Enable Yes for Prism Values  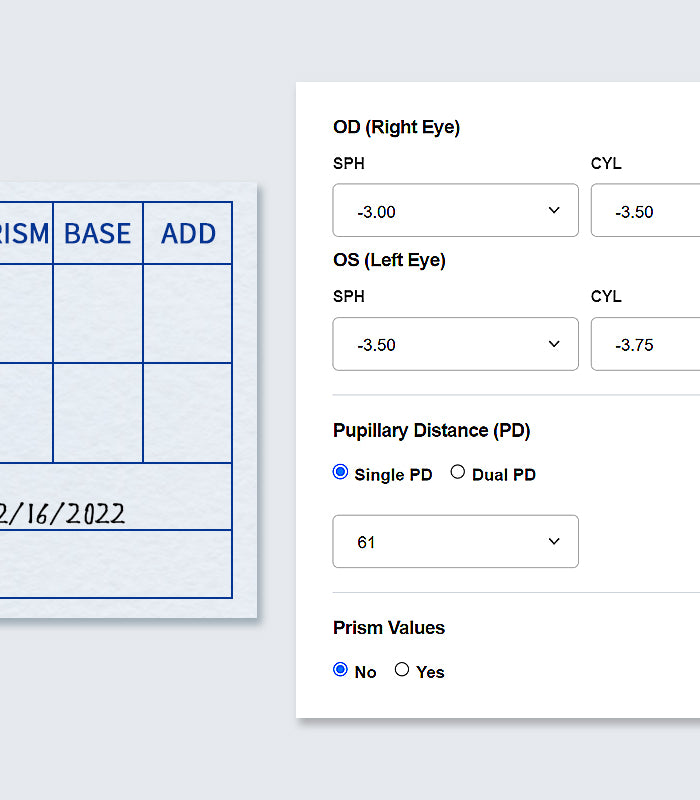402,670
